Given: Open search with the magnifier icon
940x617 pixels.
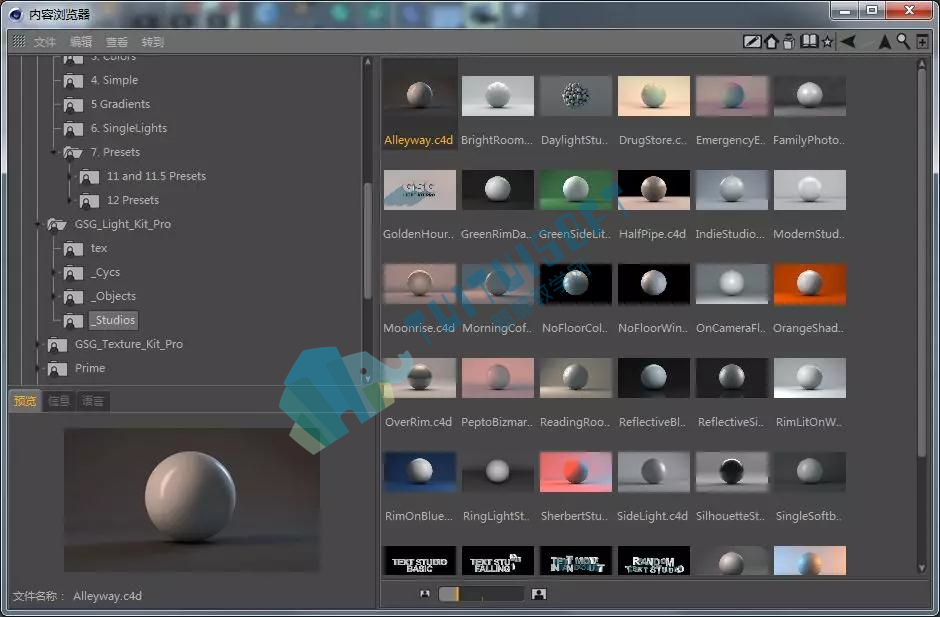Looking at the screenshot, I should pos(903,41).
